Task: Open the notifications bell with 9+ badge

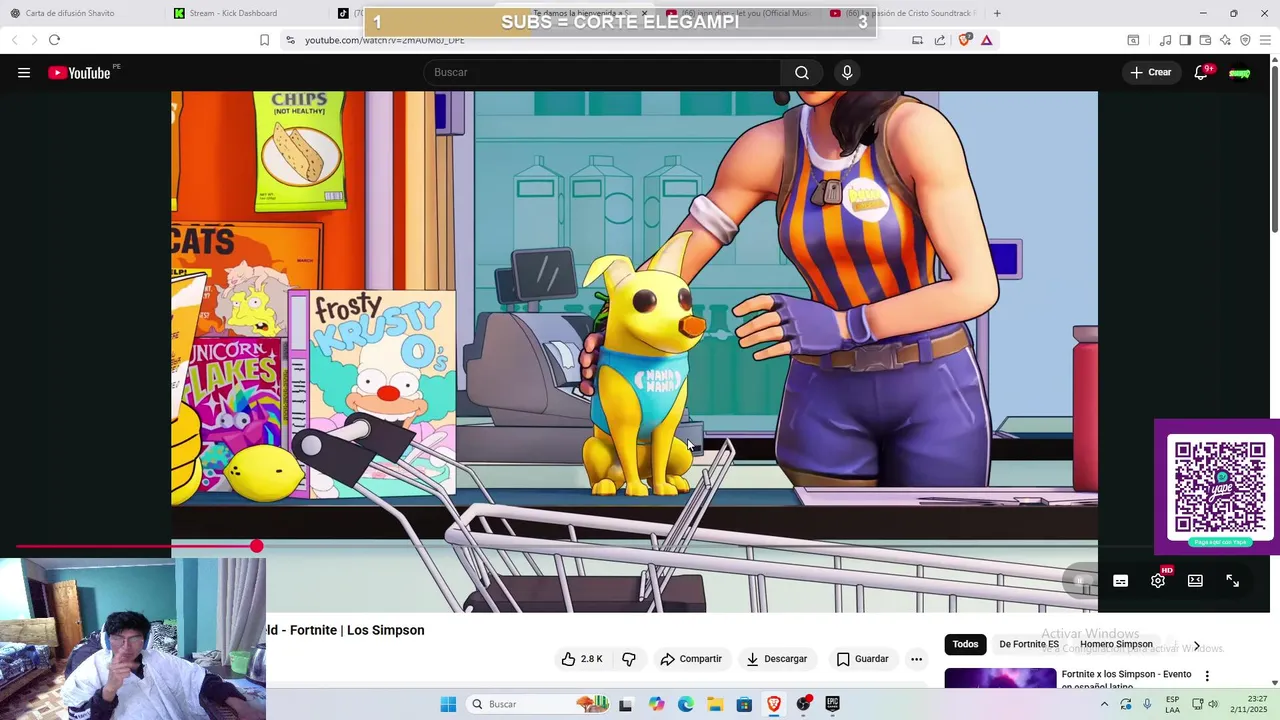Action: point(1202,72)
